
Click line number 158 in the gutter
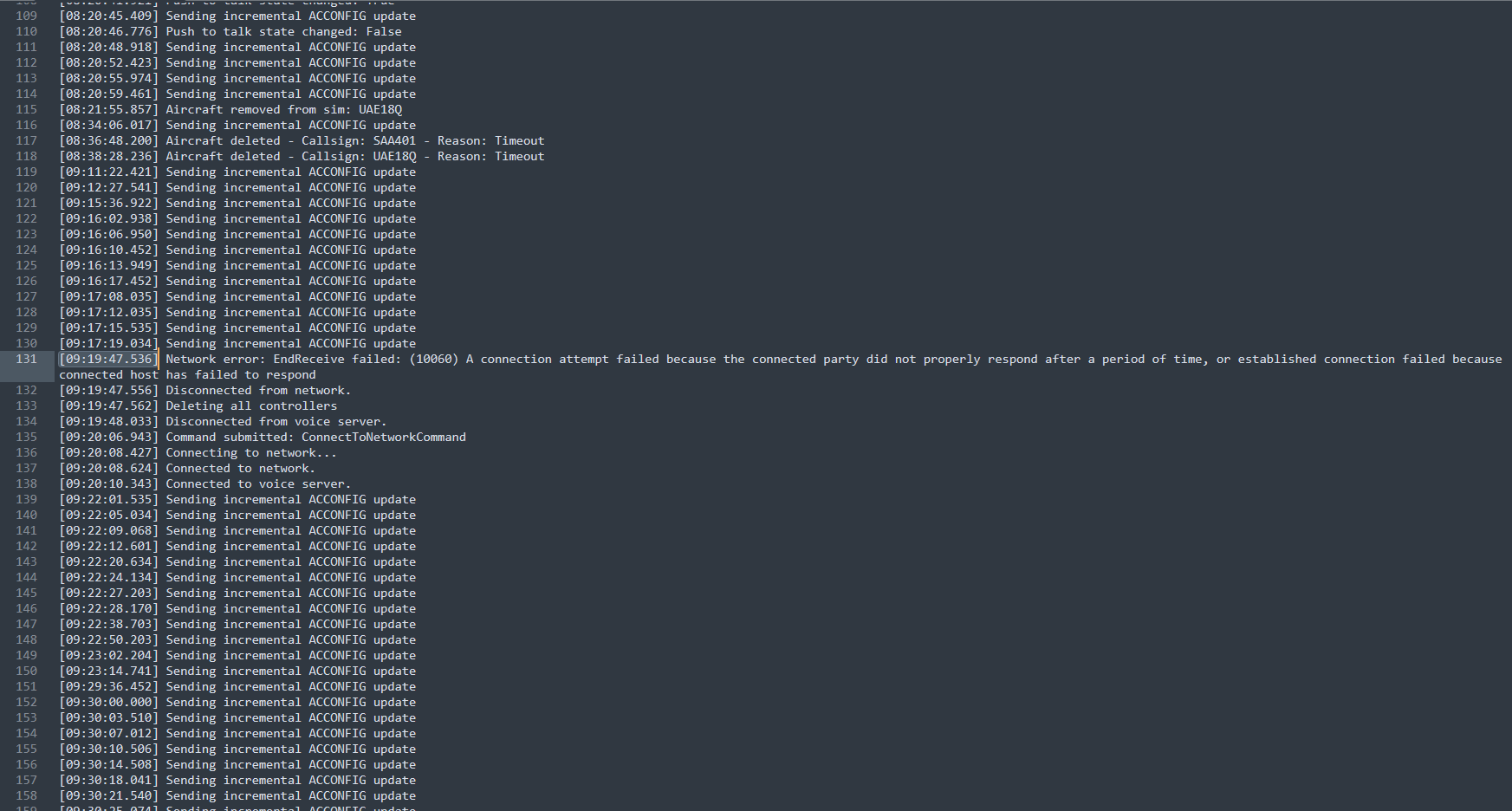pyautogui.click(x=27, y=795)
